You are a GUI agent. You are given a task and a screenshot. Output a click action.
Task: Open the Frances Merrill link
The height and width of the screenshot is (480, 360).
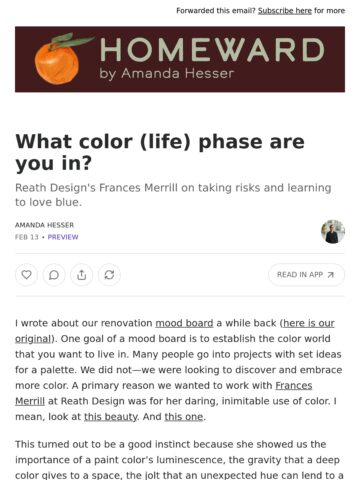164,393
